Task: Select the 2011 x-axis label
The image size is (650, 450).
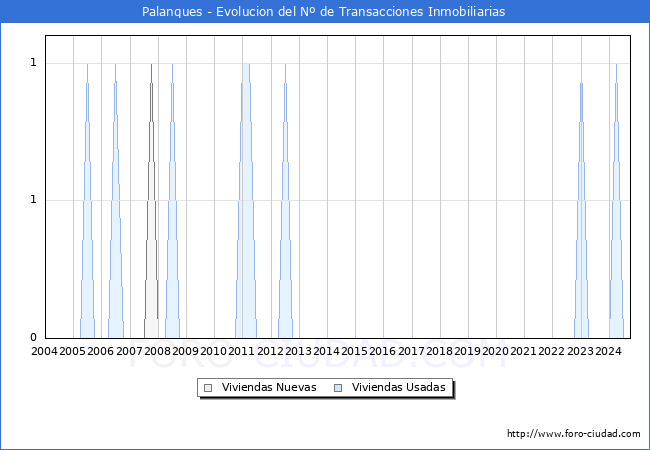Action: pyautogui.click(x=241, y=351)
